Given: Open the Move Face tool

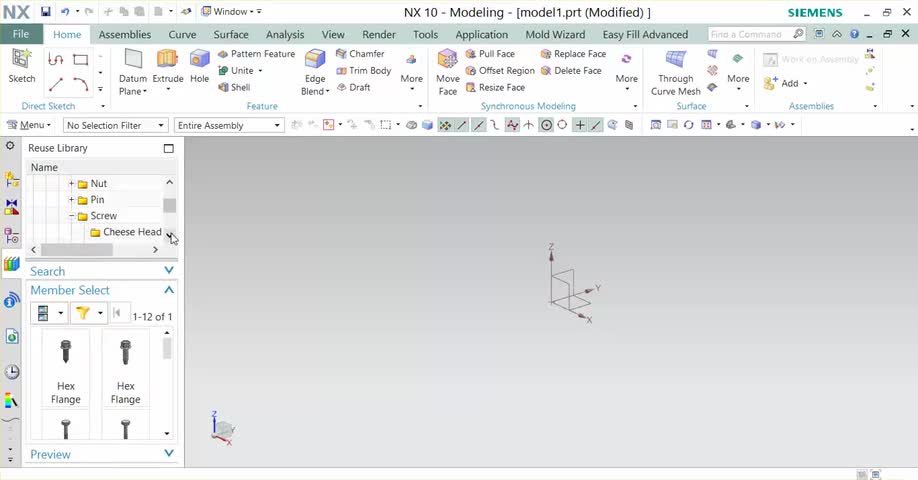Looking at the screenshot, I should pyautogui.click(x=447, y=72).
